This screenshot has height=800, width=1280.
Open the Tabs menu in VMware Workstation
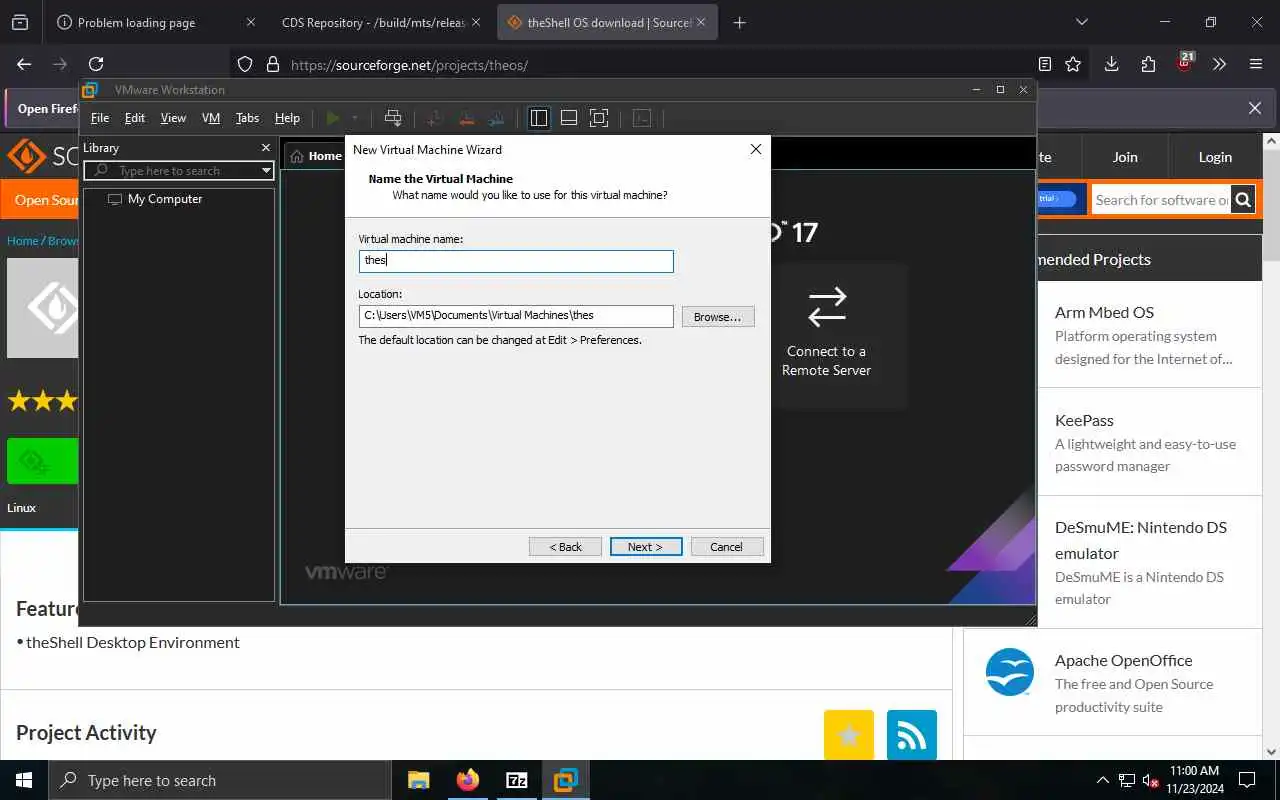[247, 118]
